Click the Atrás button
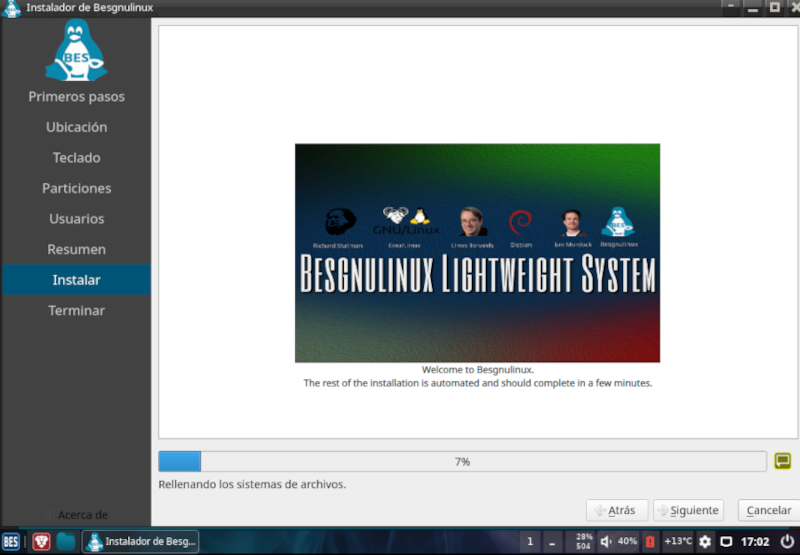Viewport: 800px width, 555px height. point(617,510)
